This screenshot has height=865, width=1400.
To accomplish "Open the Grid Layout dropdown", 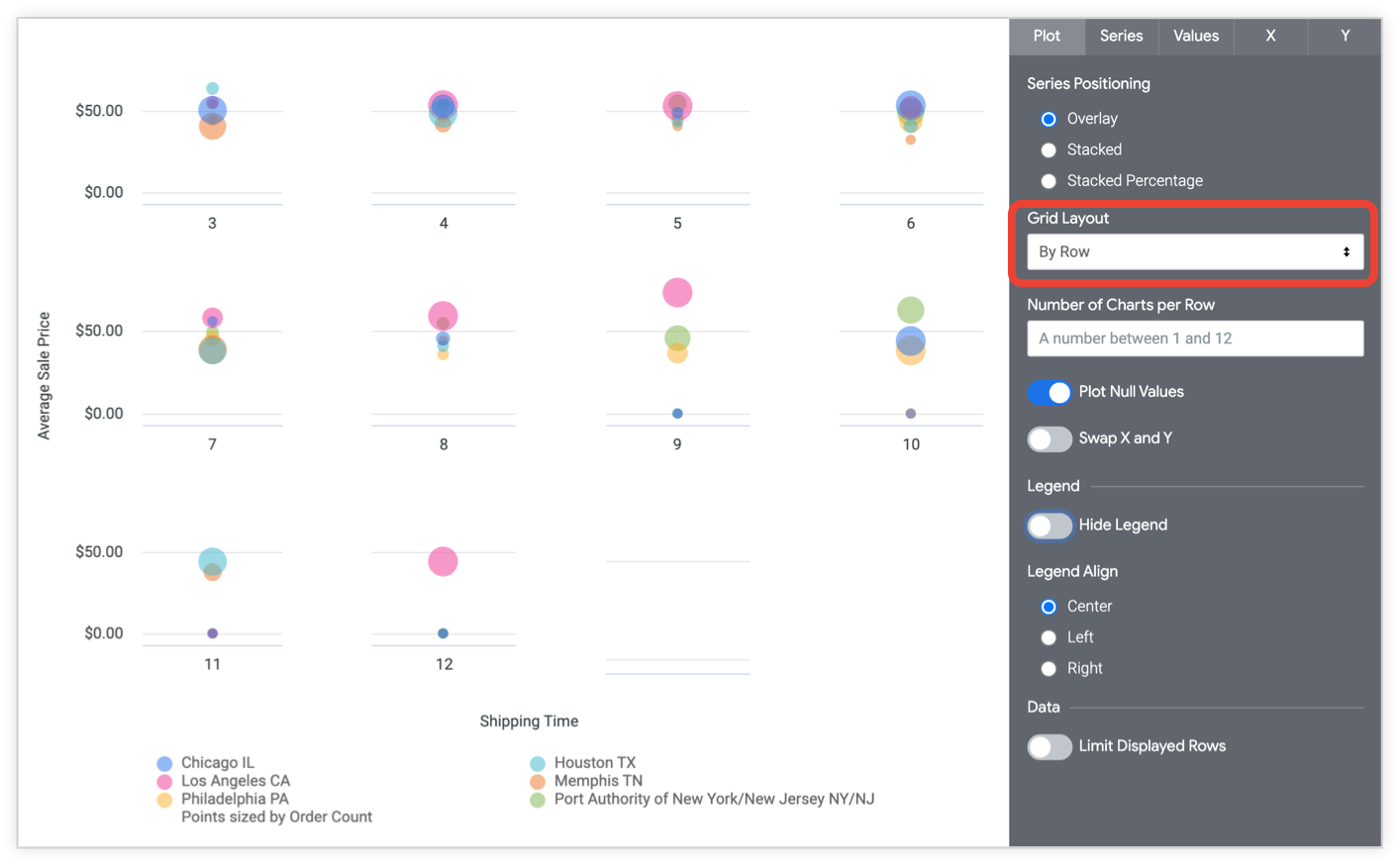I will (x=1194, y=252).
